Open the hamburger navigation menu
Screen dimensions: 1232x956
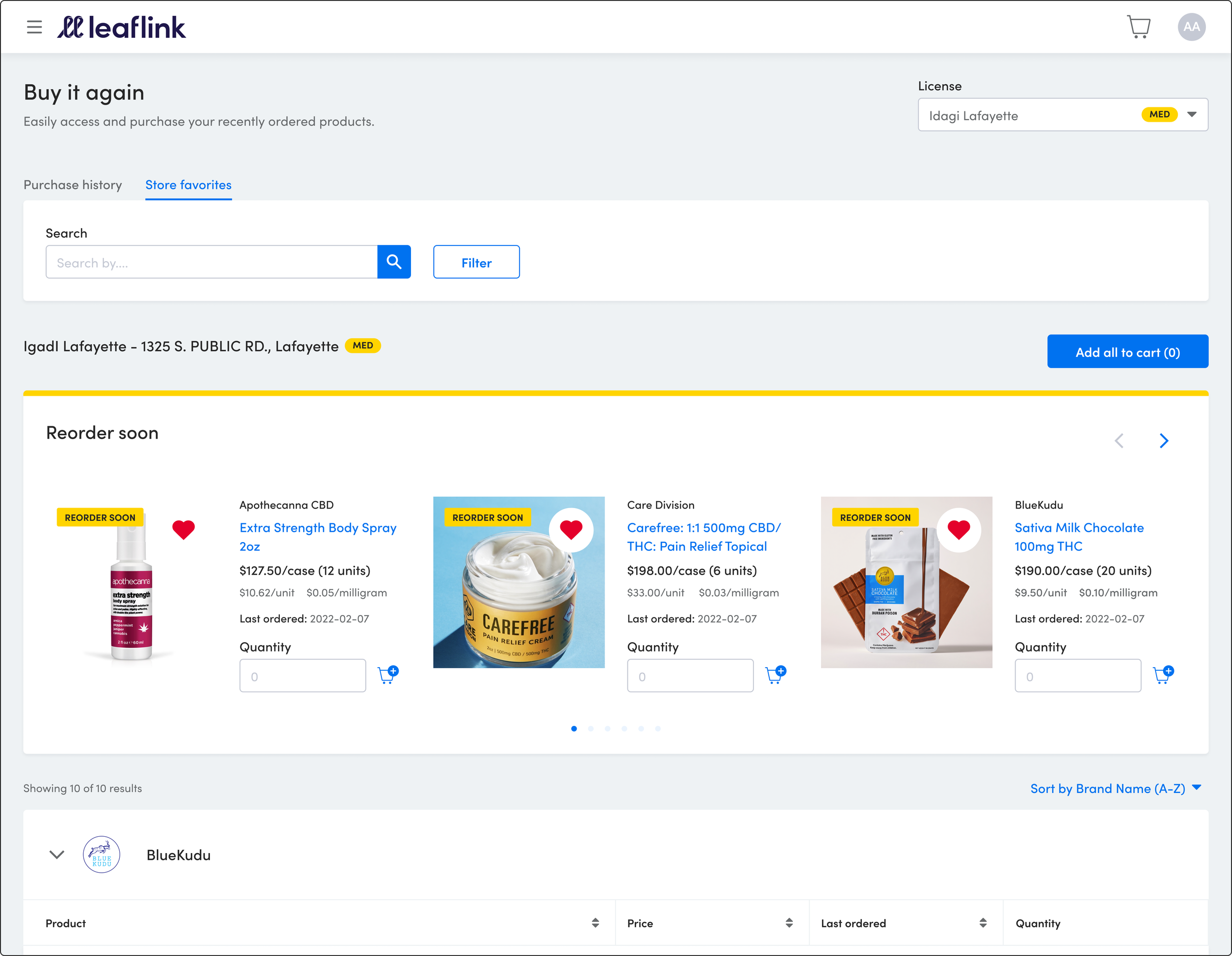point(34,27)
